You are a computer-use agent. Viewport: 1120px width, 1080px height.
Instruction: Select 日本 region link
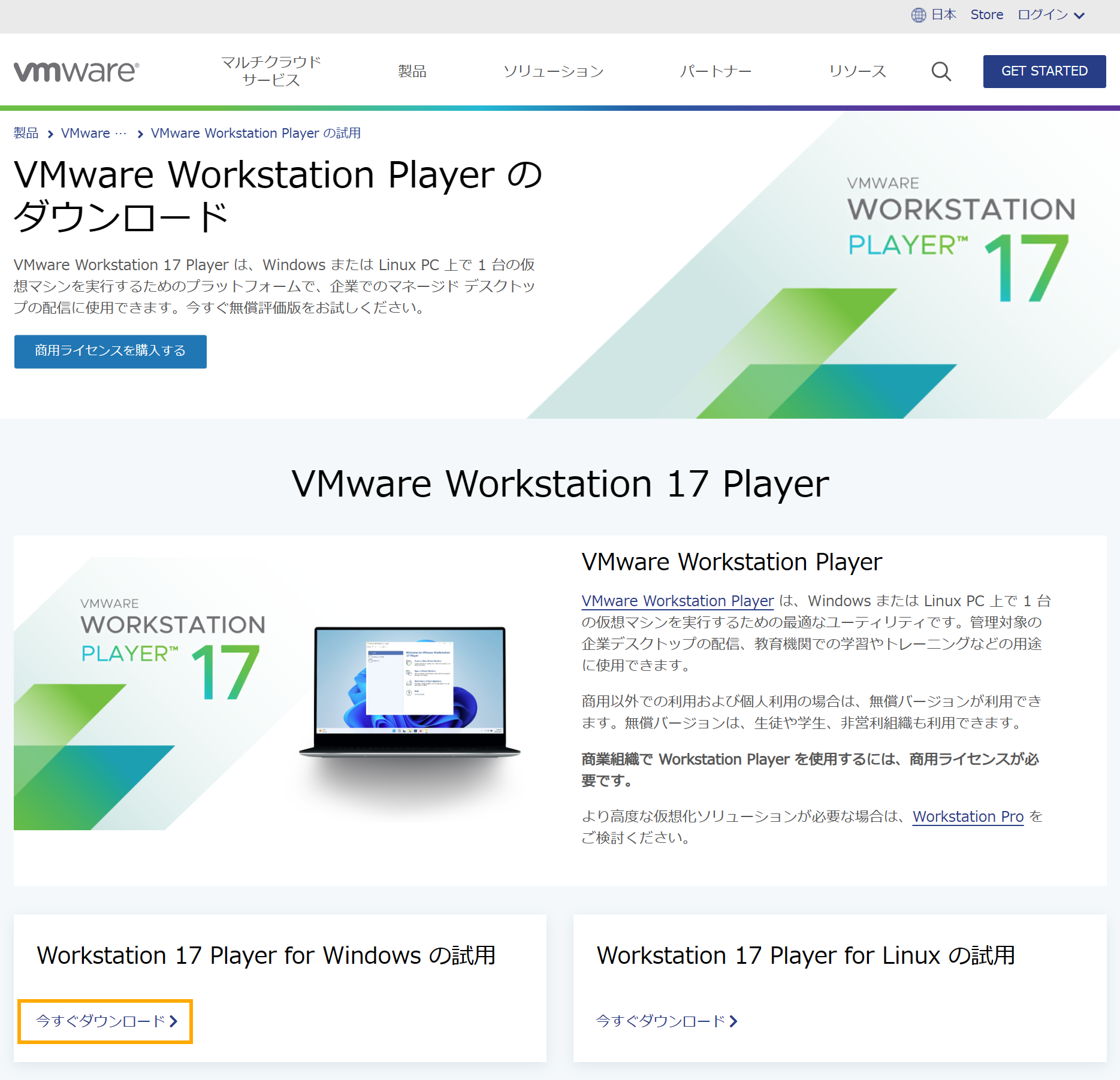click(x=943, y=15)
